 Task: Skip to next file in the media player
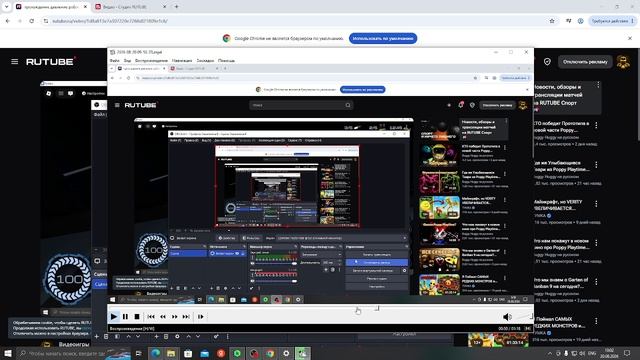[186, 316]
